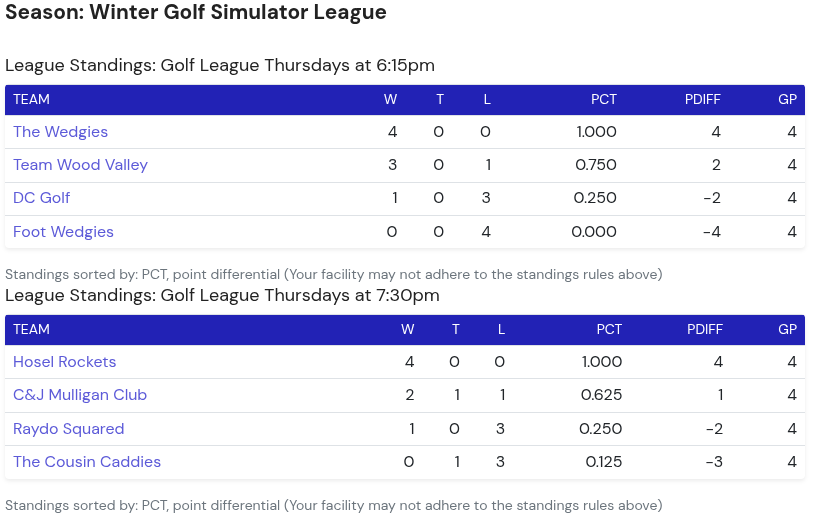Click W column header in 7:30pm table

(407, 329)
